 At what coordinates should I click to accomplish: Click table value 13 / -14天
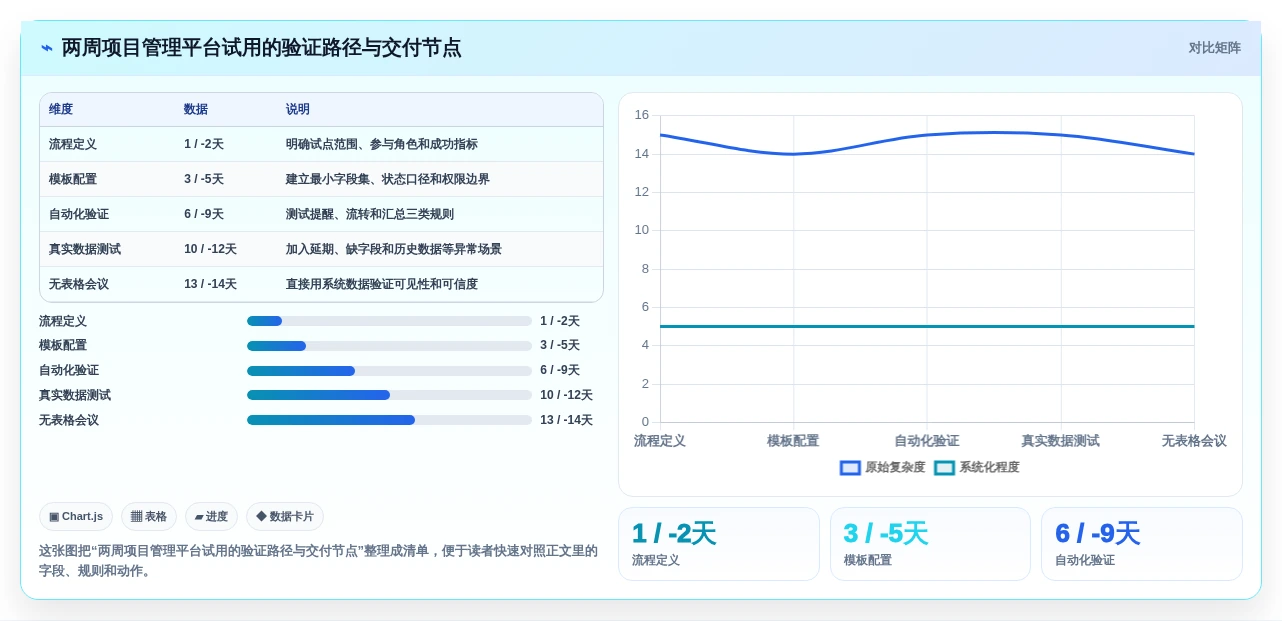[x=210, y=284]
